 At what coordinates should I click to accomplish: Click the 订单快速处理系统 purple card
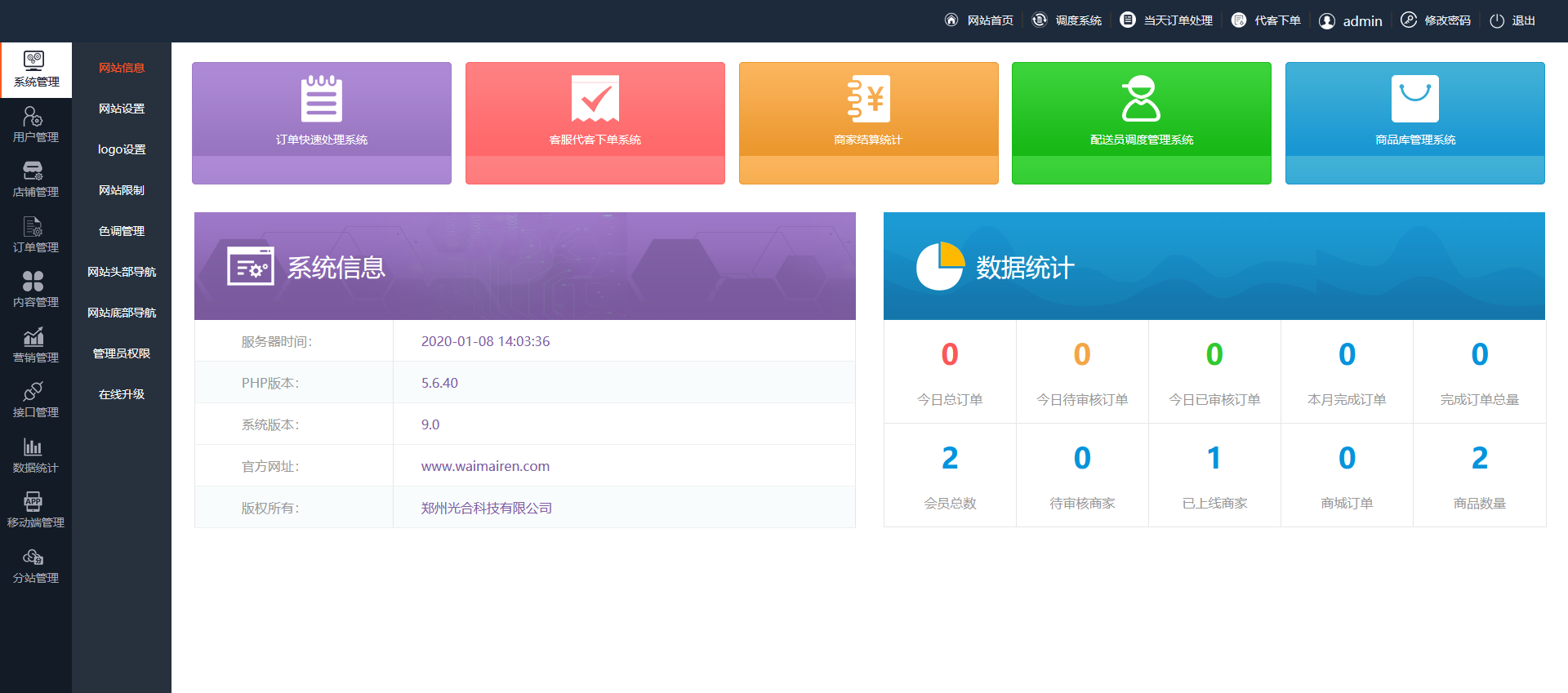(x=321, y=122)
